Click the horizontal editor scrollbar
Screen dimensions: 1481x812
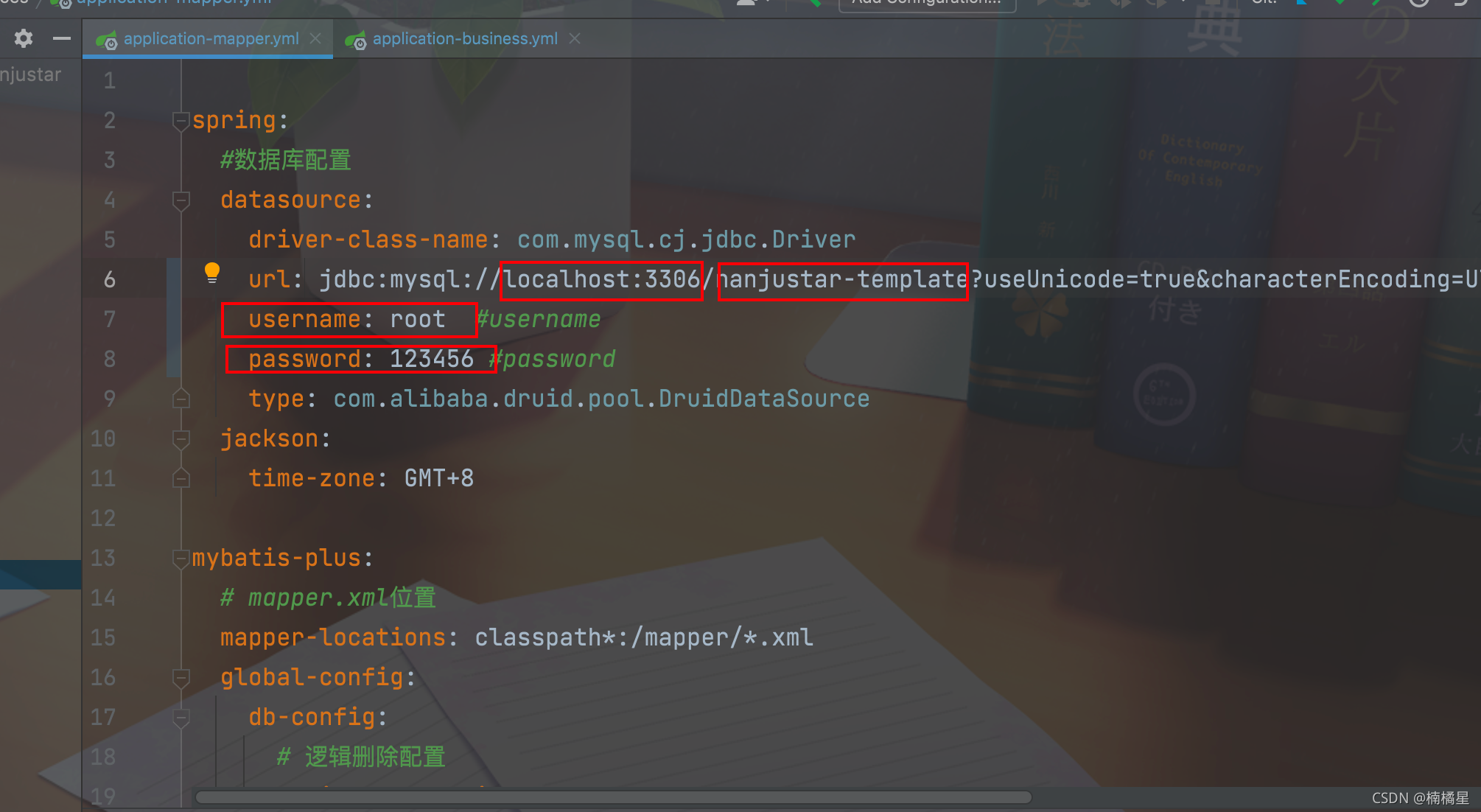(612, 797)
